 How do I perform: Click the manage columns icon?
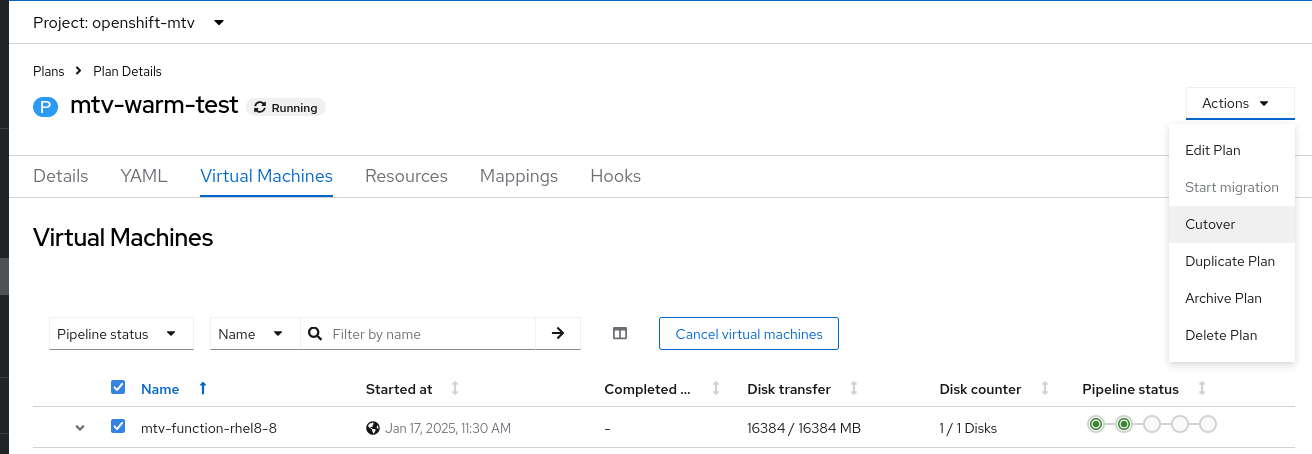[620, 334]
